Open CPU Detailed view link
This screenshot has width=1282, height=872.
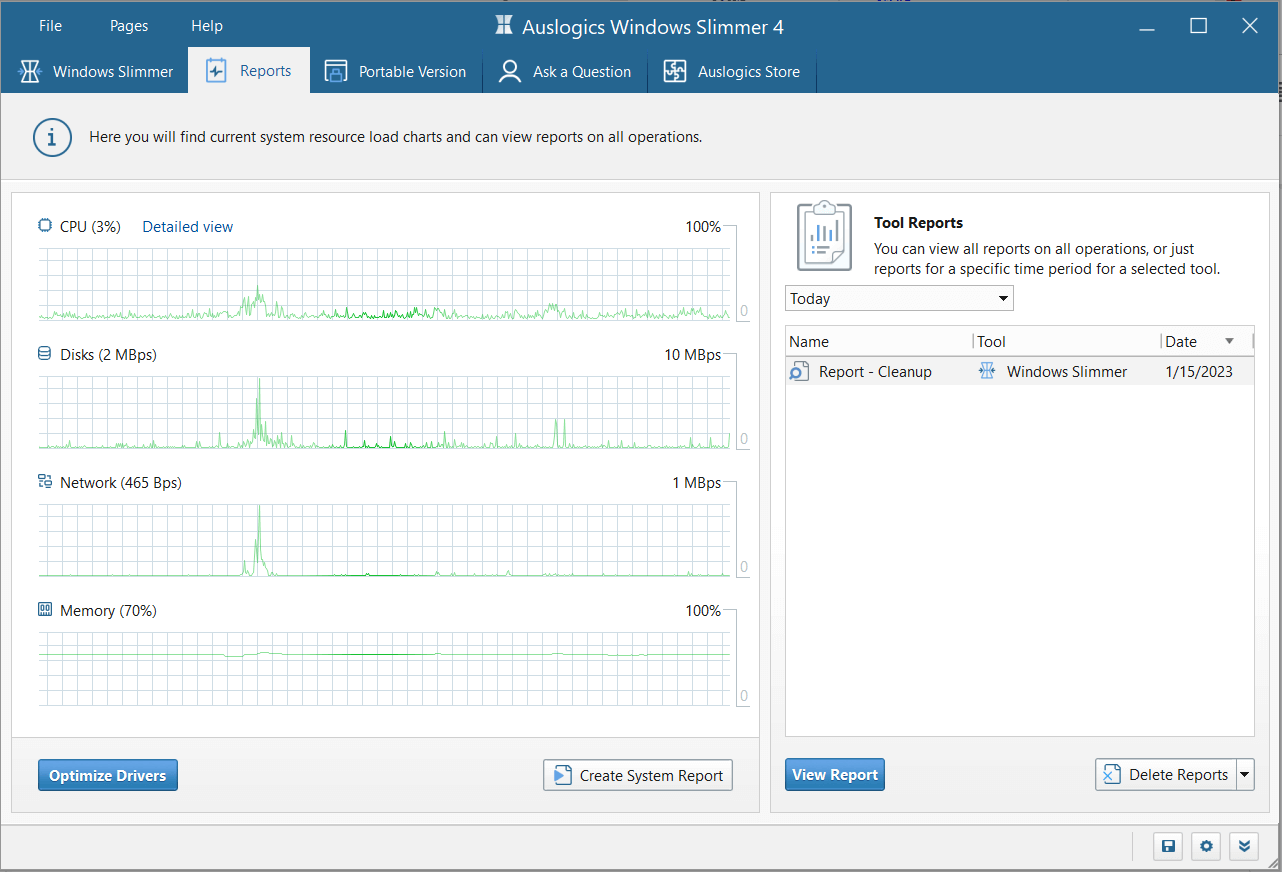(188, 227)
